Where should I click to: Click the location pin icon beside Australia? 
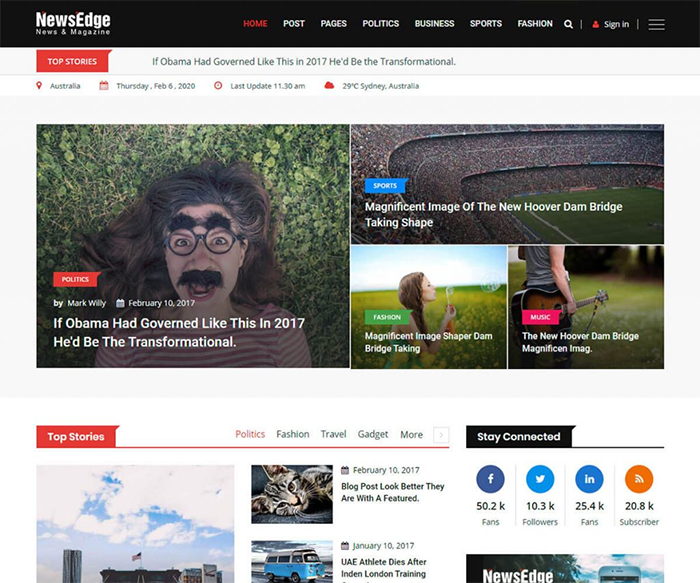tap(41, 86)
